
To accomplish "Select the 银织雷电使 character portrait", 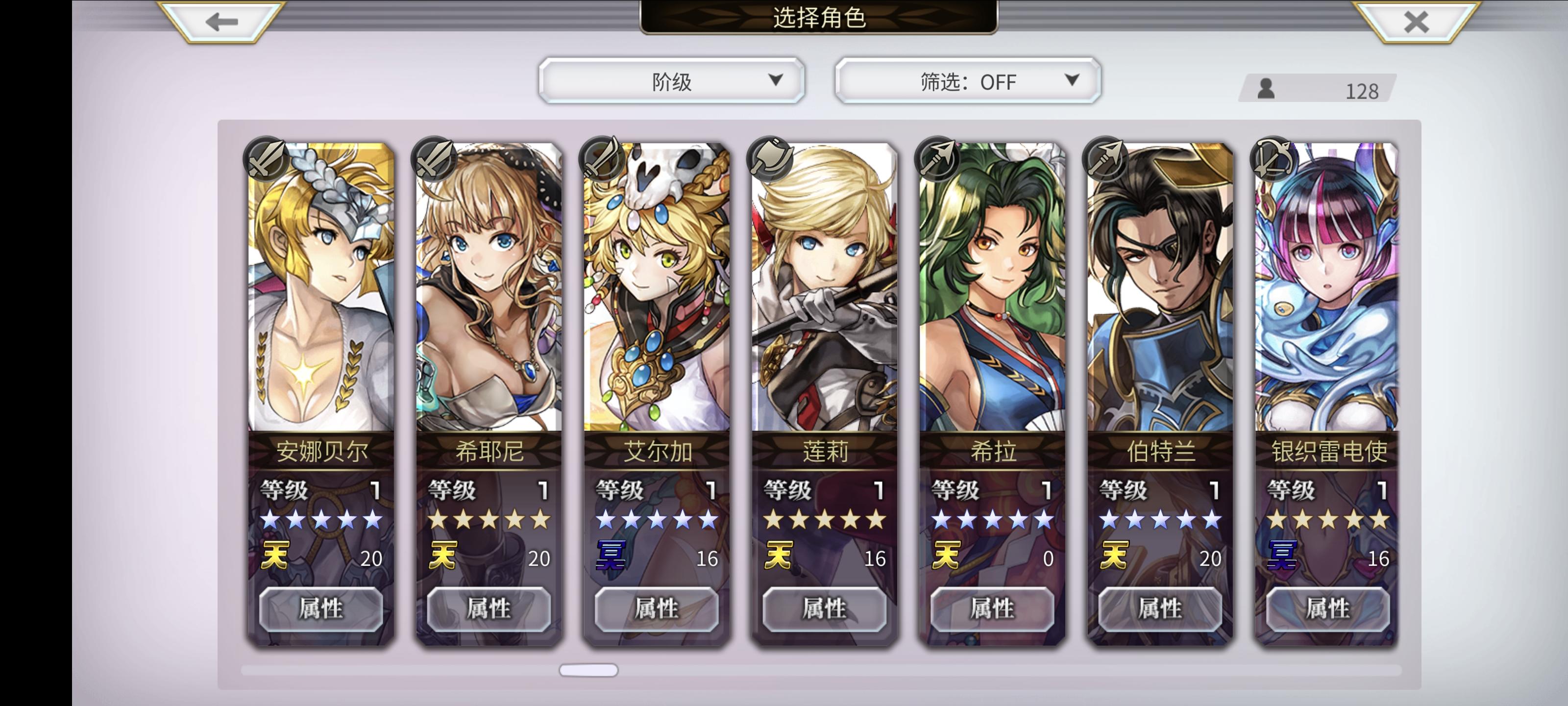I will 1327,287.
